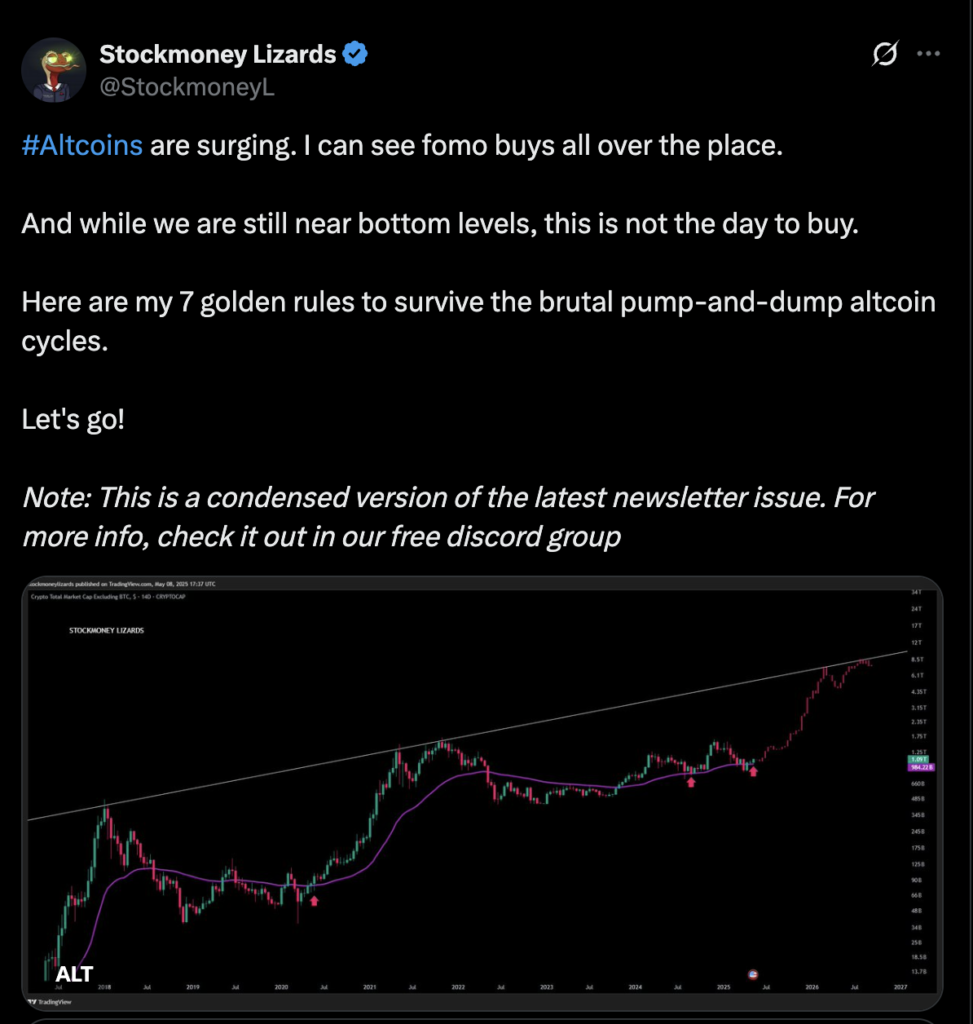Click the red arrow marker in mid-2024
Screen dimensions: 973x1024
(x=691, y=782)
